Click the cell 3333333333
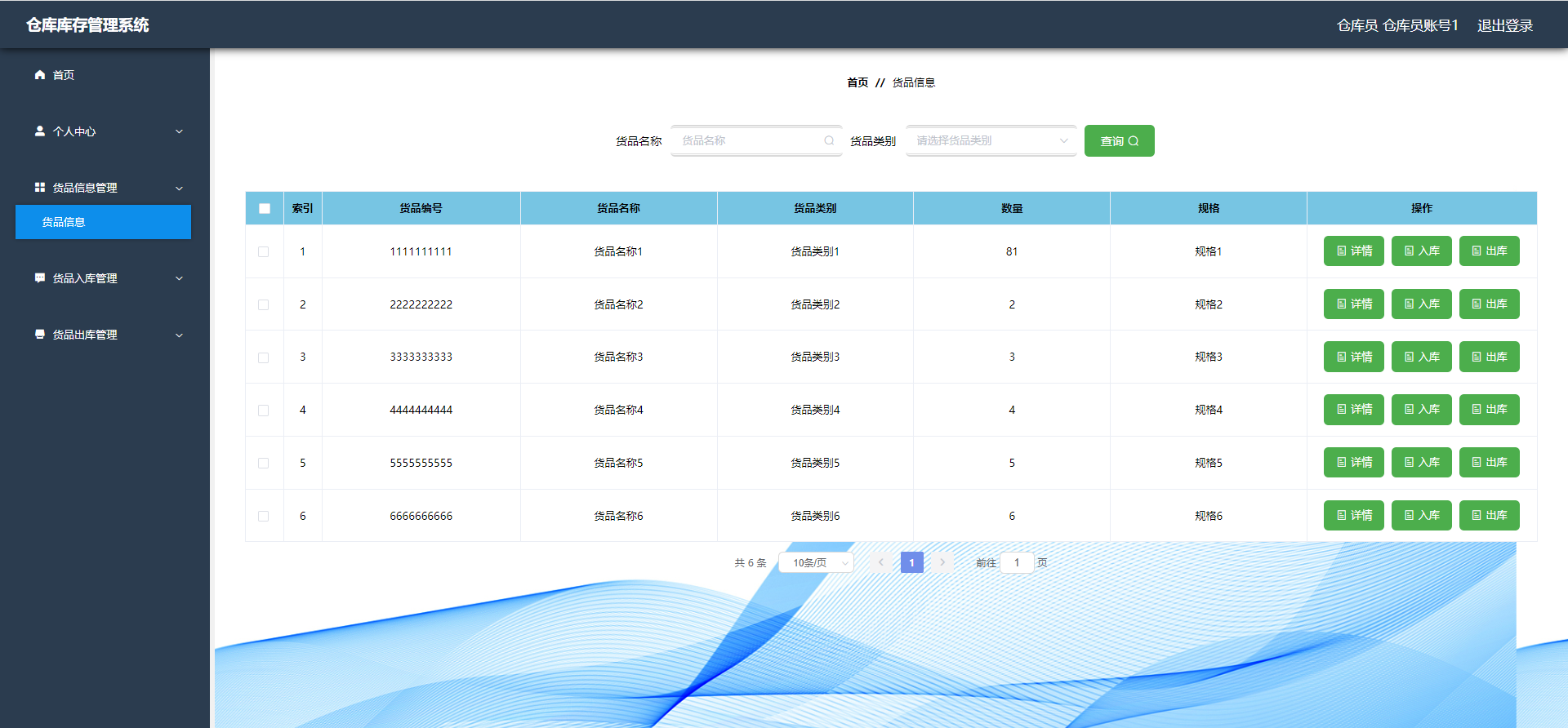Viewport: 1568px width, 728px height. (421, 357)
